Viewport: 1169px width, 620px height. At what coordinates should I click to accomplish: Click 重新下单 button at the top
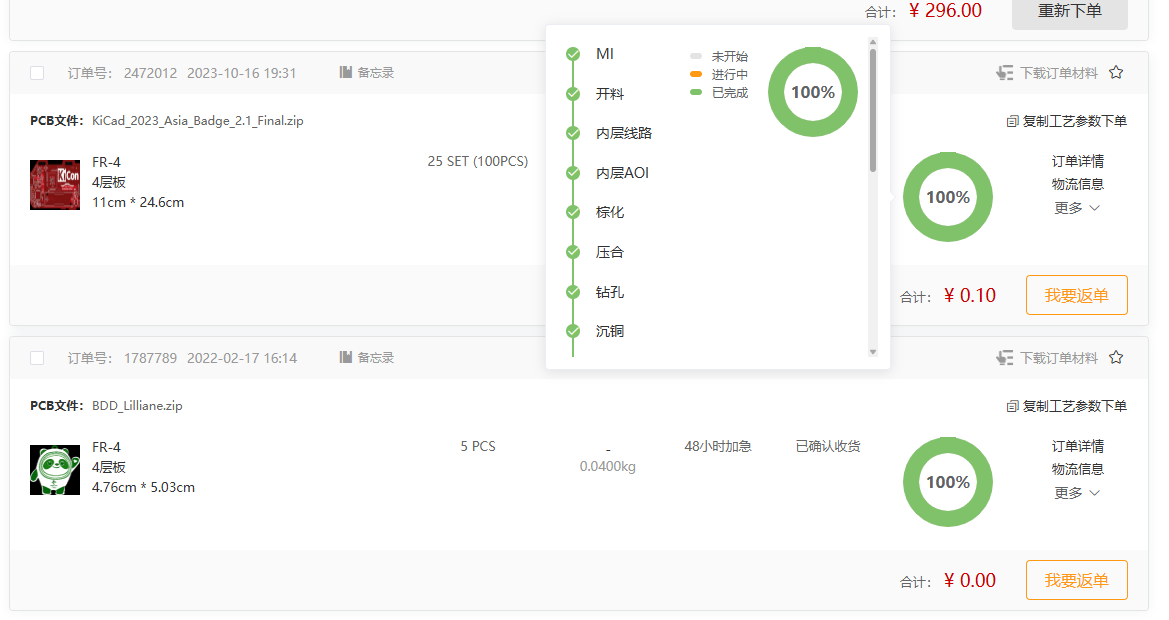click(1069, 11)
